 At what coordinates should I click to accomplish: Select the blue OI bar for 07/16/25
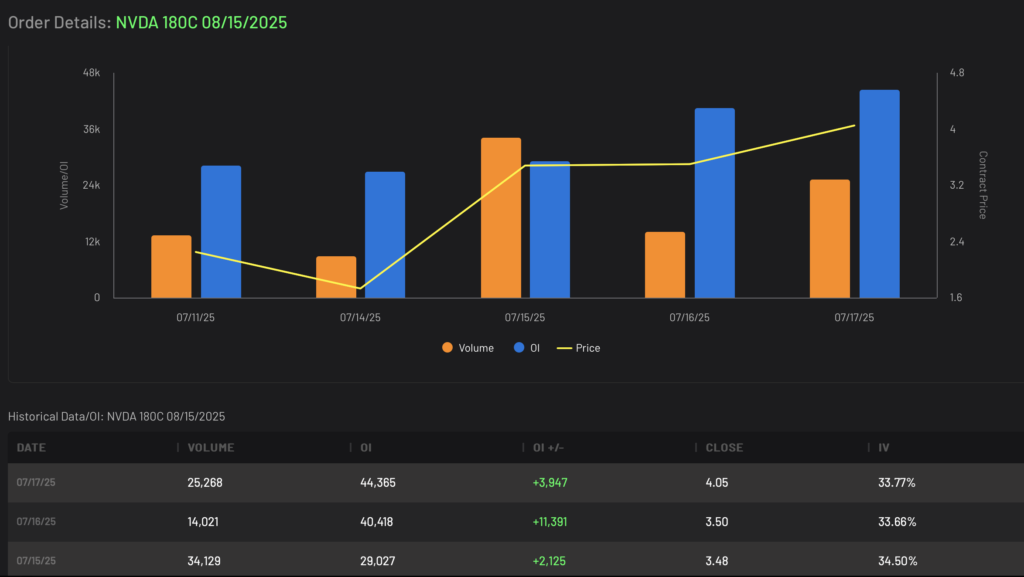714,203
